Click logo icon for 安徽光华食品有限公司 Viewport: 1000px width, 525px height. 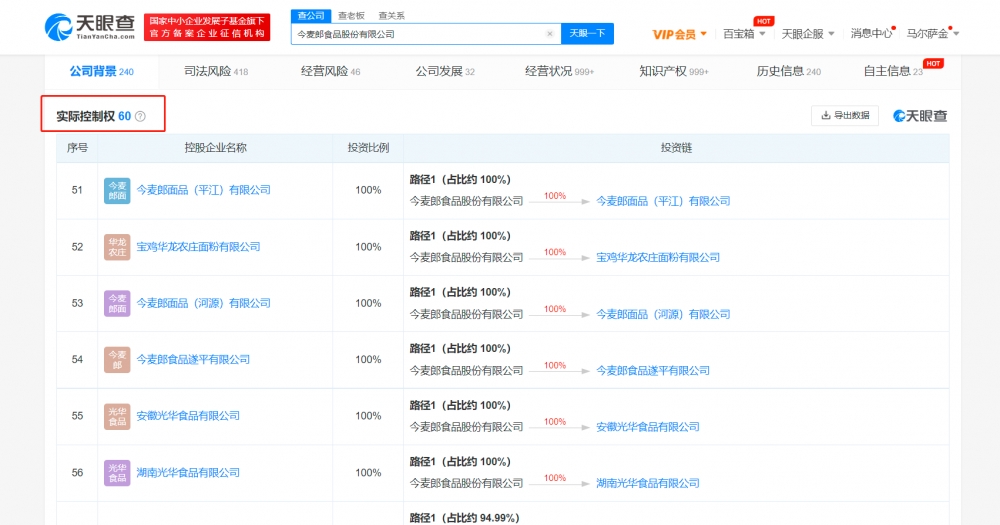(x=117, y=416)
